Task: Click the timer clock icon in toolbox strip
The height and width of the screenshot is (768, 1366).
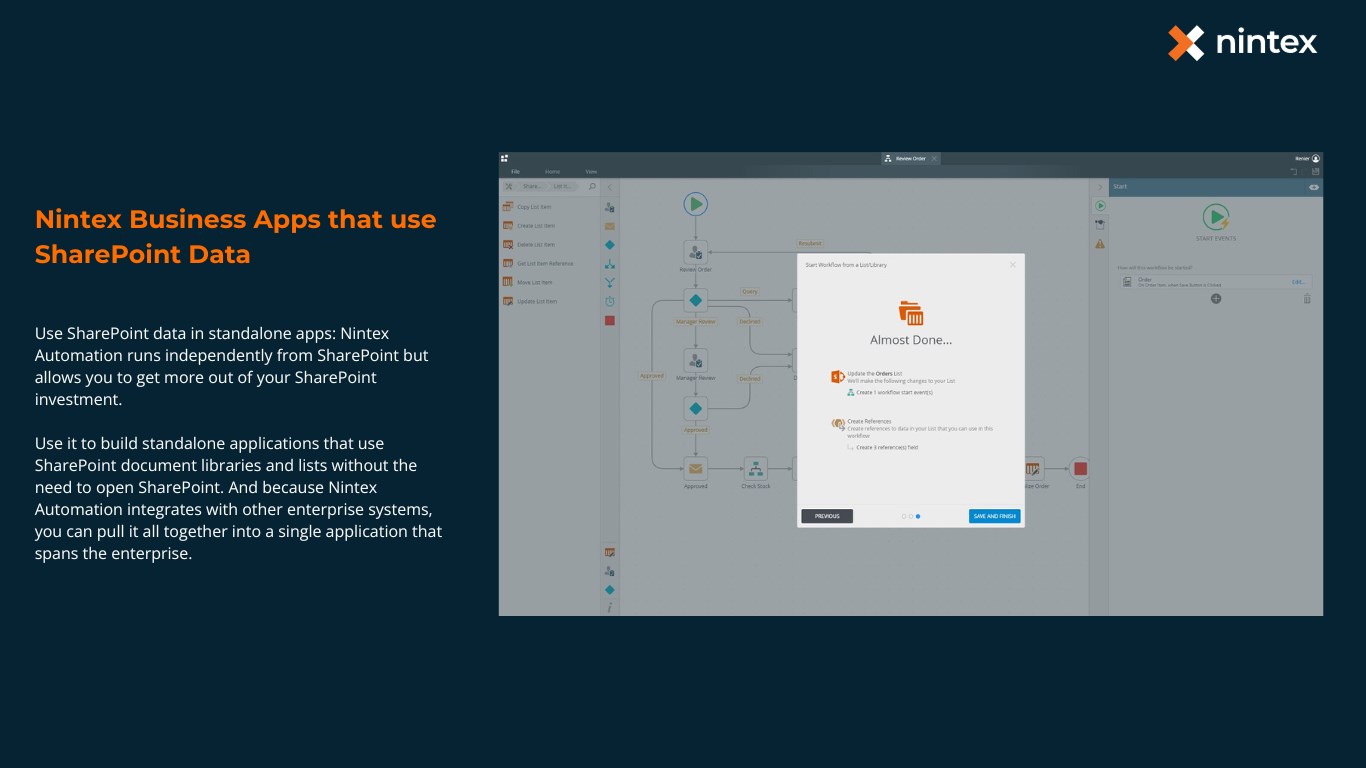Action: pos(610,301)
